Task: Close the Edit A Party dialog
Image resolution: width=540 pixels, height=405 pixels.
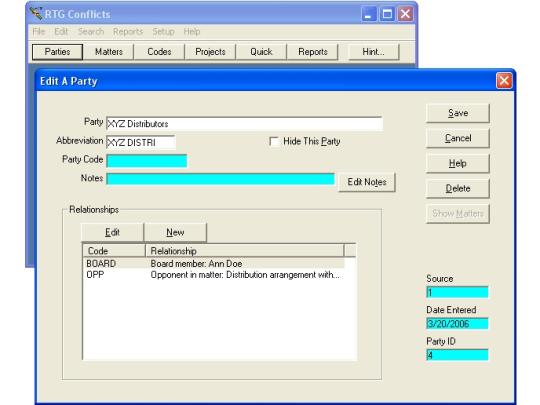Action: tap(504, 81)
